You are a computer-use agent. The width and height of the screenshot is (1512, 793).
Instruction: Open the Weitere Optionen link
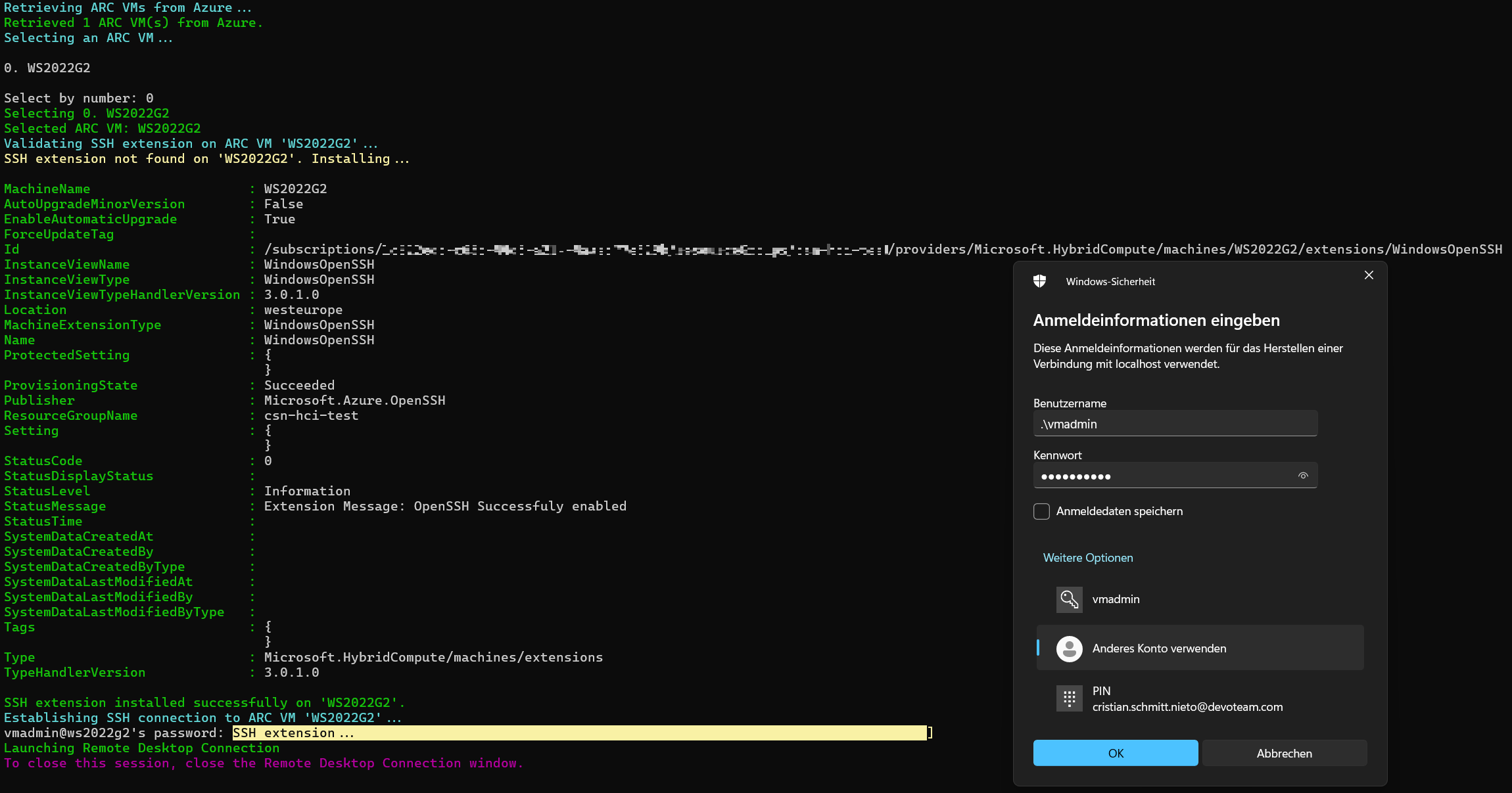[1088, 558]
